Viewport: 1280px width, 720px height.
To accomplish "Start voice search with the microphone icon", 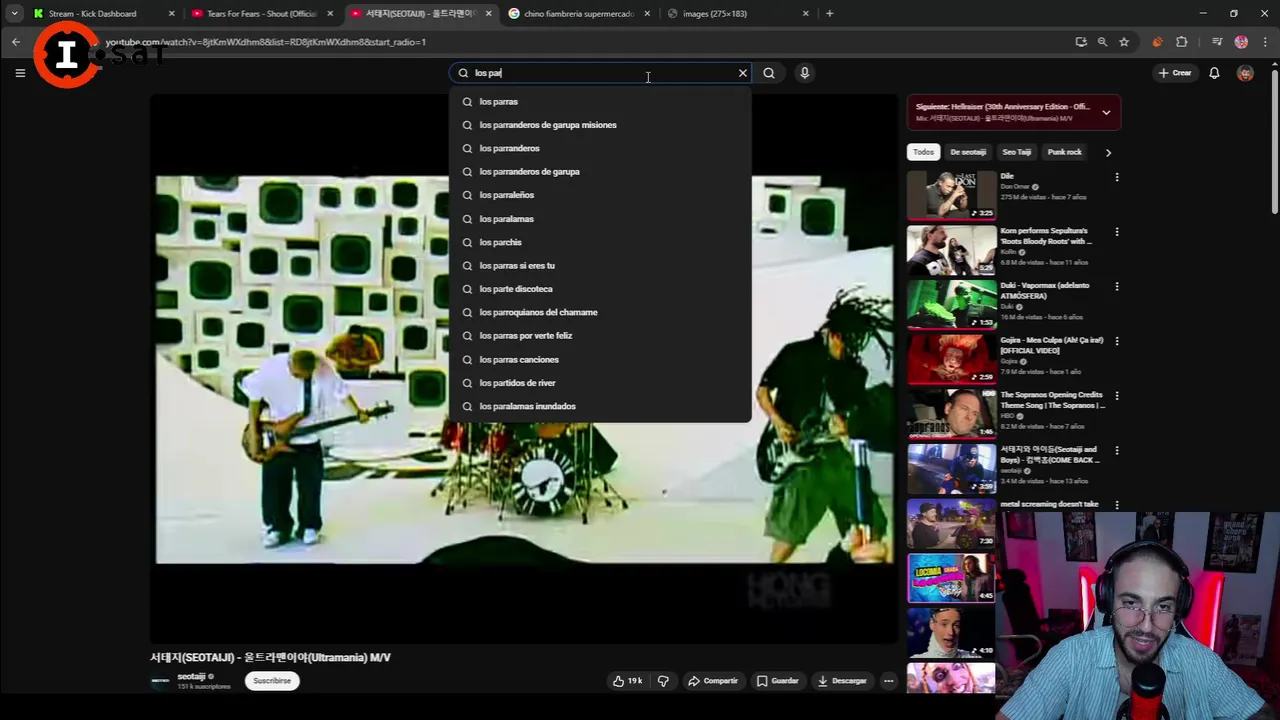I will tap(804, 73).
